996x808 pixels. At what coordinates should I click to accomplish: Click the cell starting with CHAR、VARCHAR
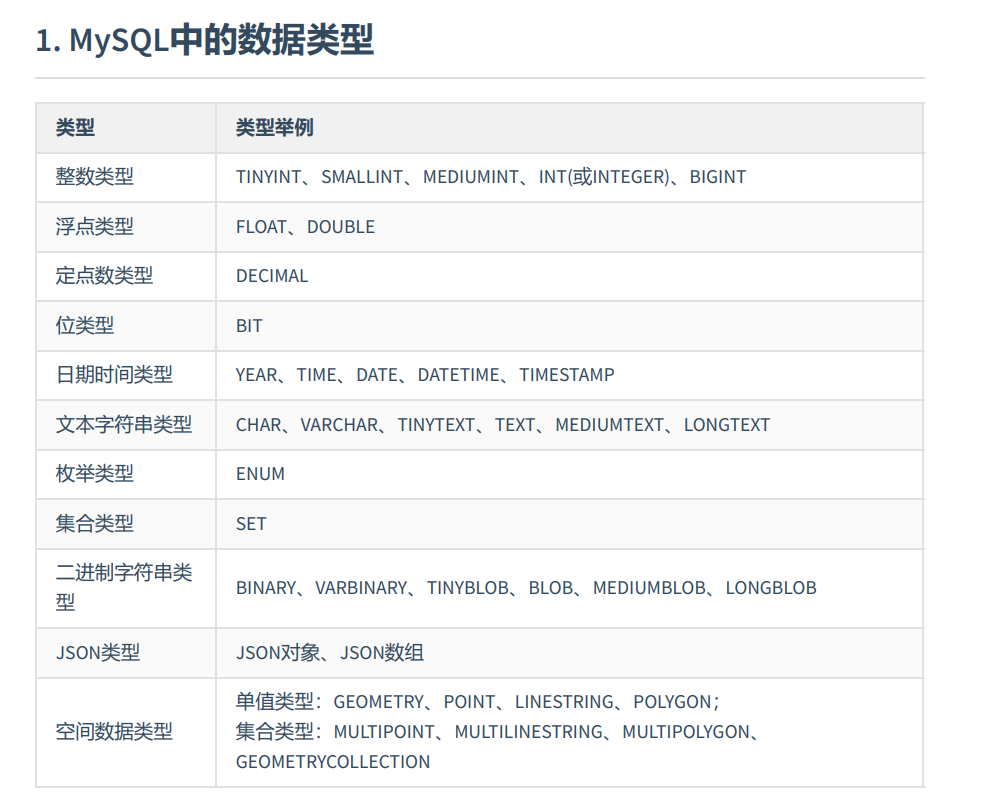tap(570, 425)
